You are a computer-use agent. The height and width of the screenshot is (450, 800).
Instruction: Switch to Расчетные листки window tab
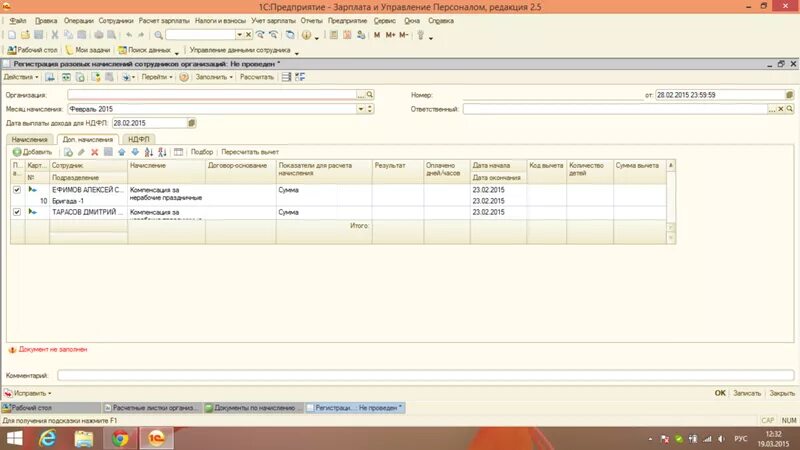tap(152, 408)
